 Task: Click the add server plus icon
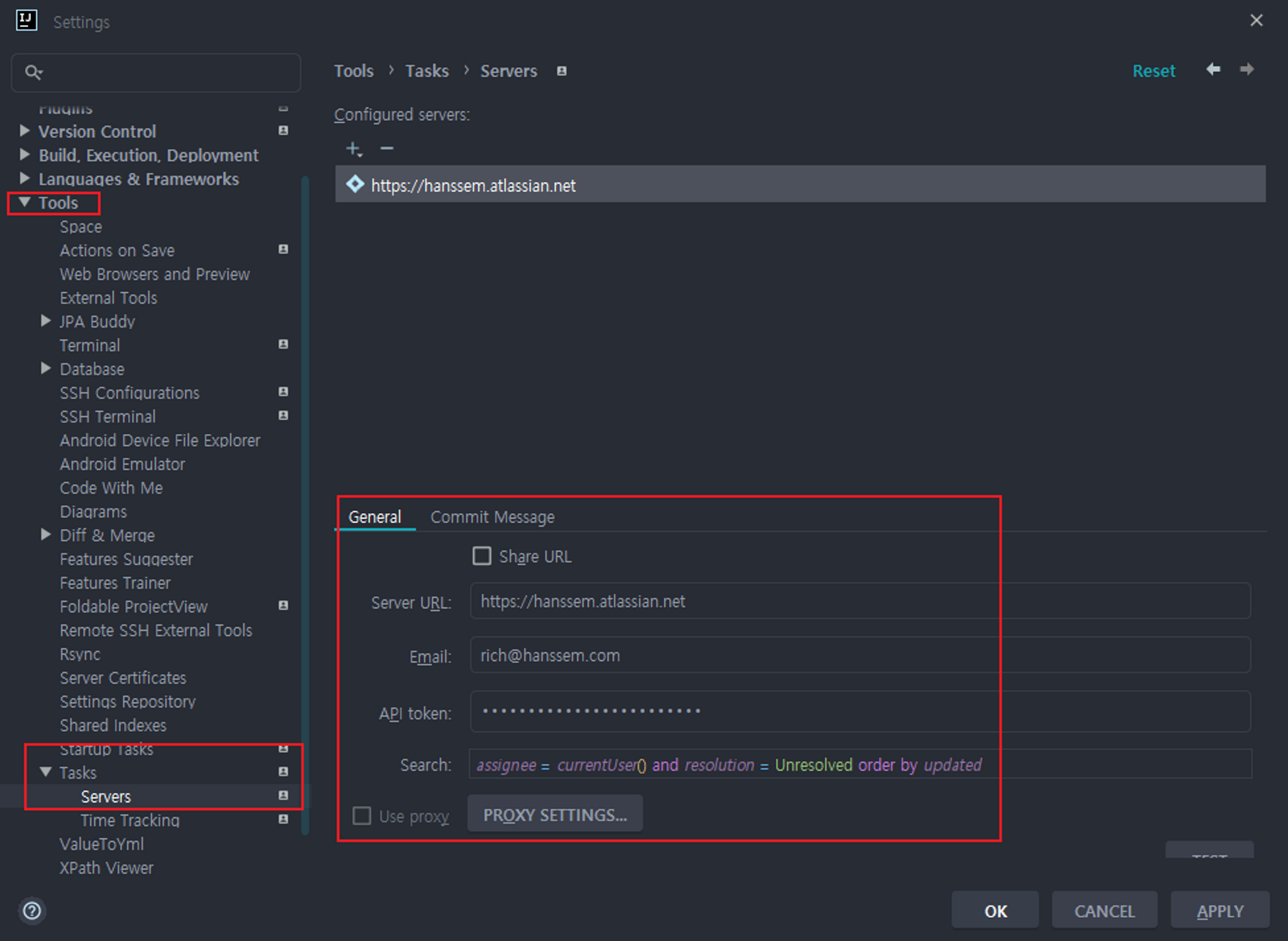(x=353, y=149)
